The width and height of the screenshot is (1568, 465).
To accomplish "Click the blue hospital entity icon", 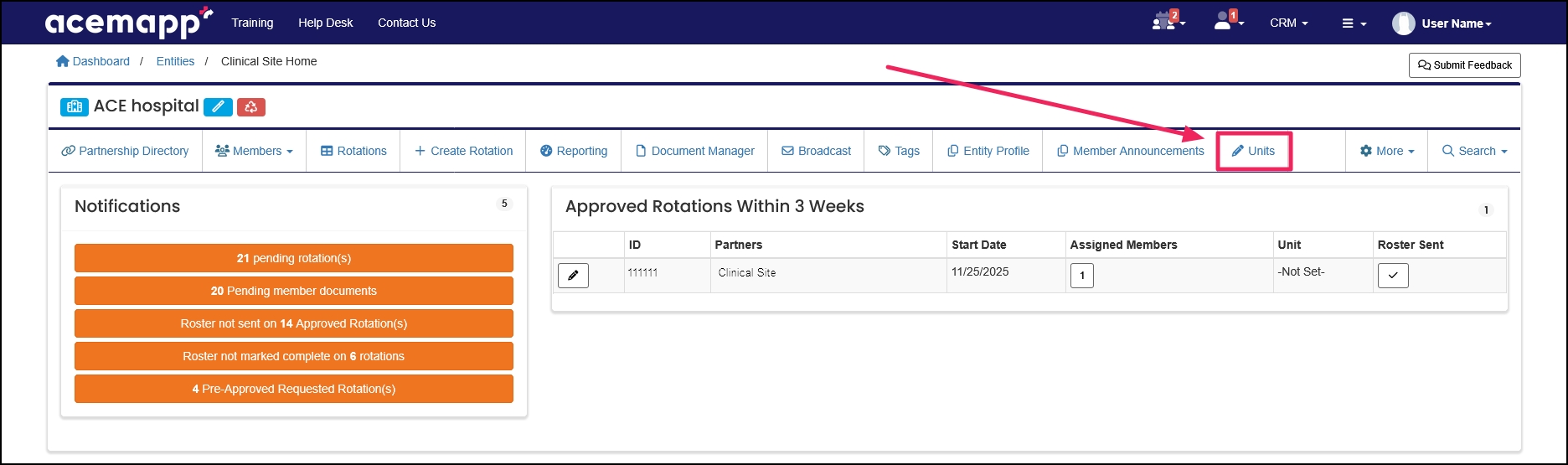I will click(75, 106).
